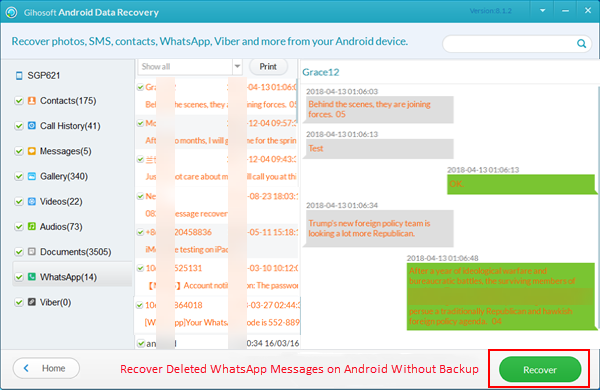This screenshot has height=390, width=600.
Task: Uncheck the Videos(22) checkbox
Action: (18, 202)
